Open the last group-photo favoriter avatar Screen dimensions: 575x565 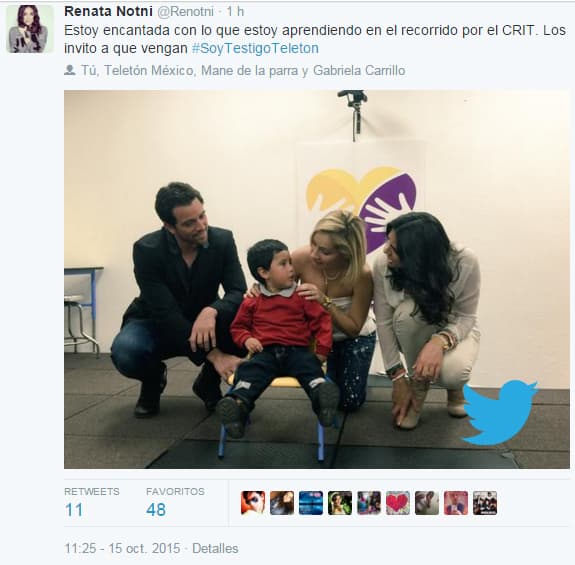tap(485, 503)
